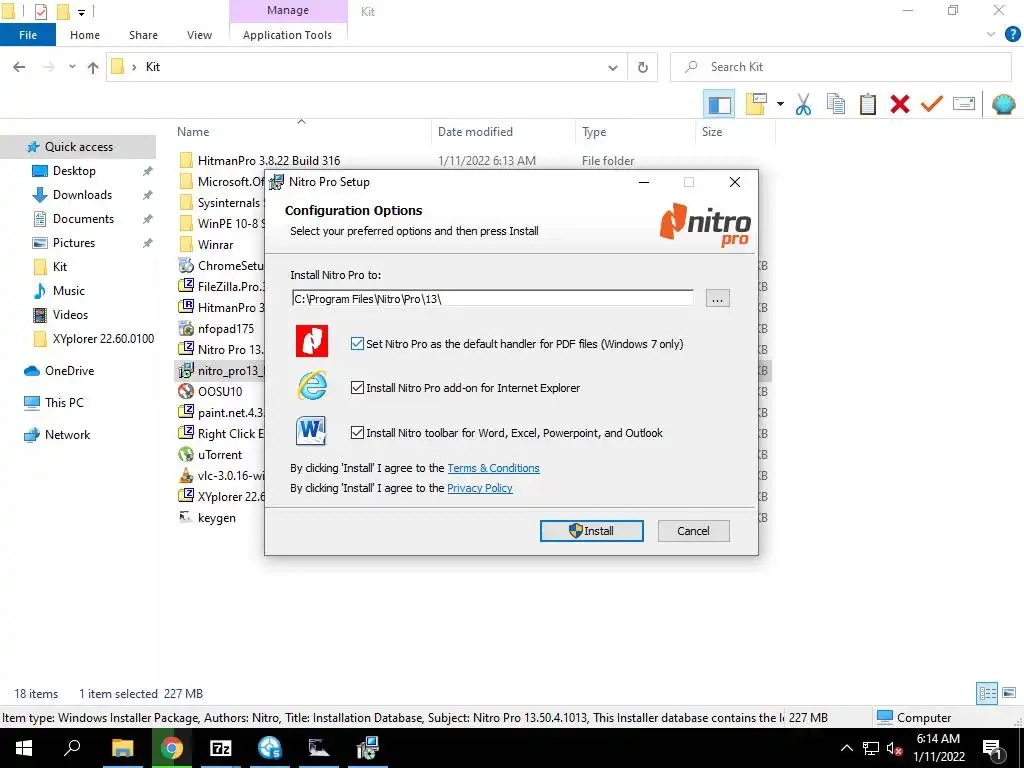
Task: Select Desktop in Quick access
Action: point(74,171)
